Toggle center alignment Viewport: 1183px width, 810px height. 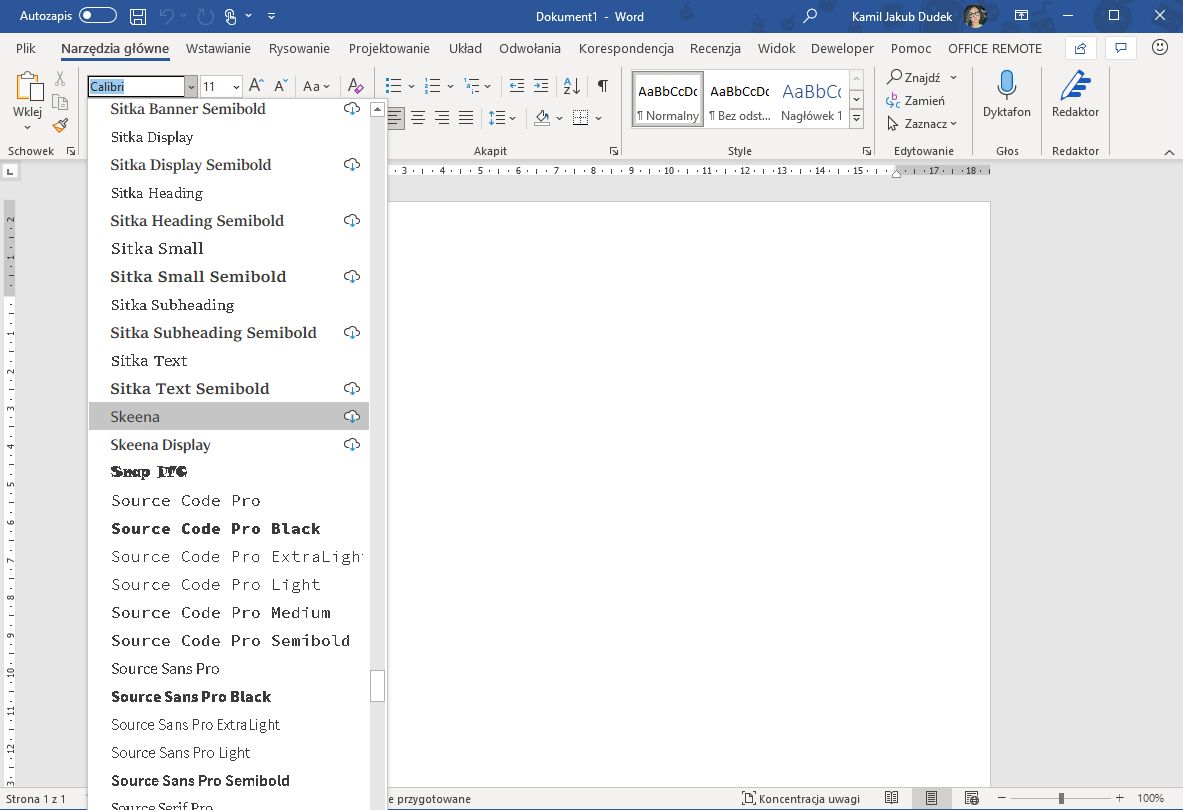[x=418, y=118]
